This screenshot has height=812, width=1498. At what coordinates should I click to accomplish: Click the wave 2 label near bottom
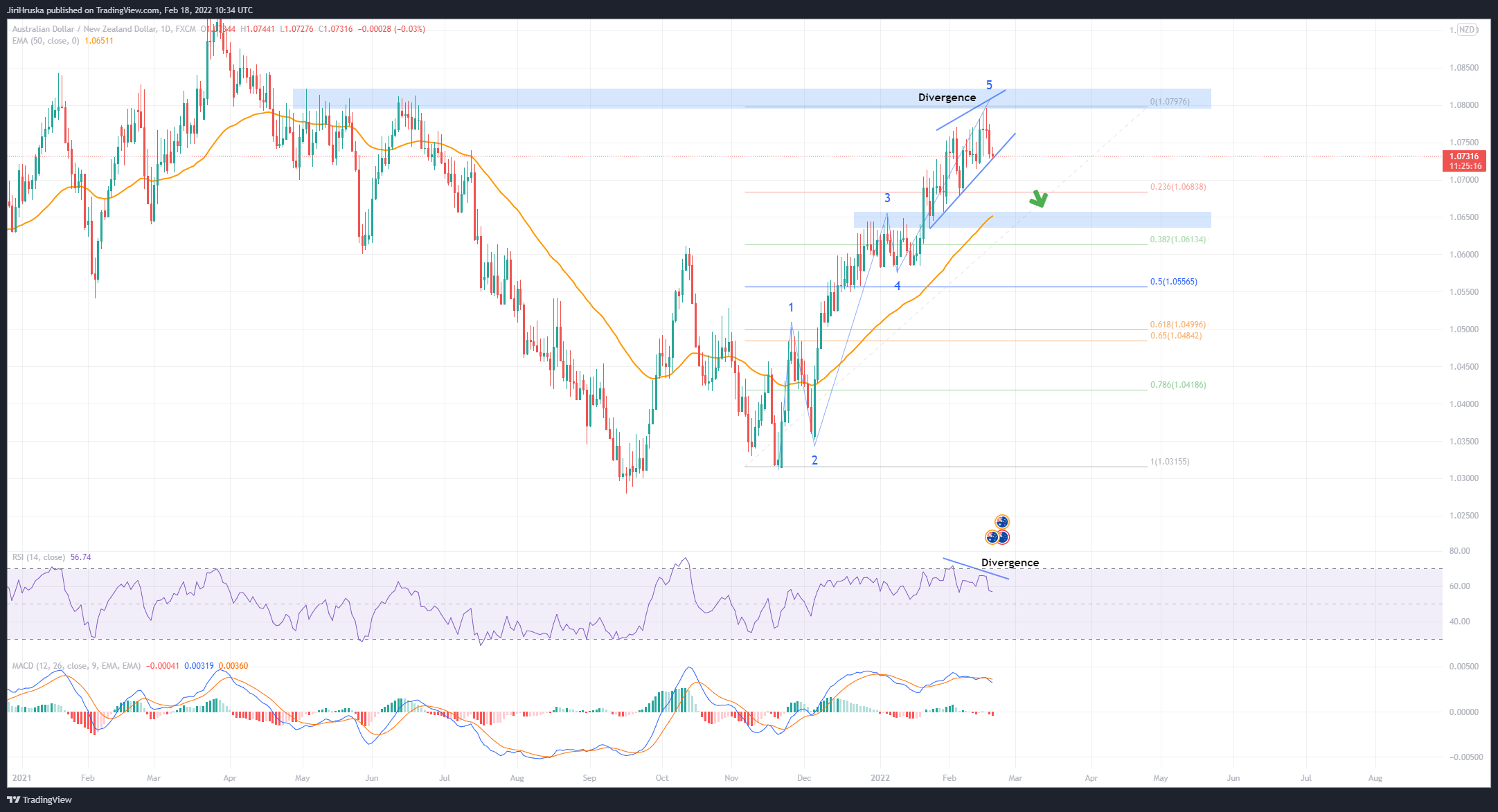pyautogui.click(x=814, y=460)
